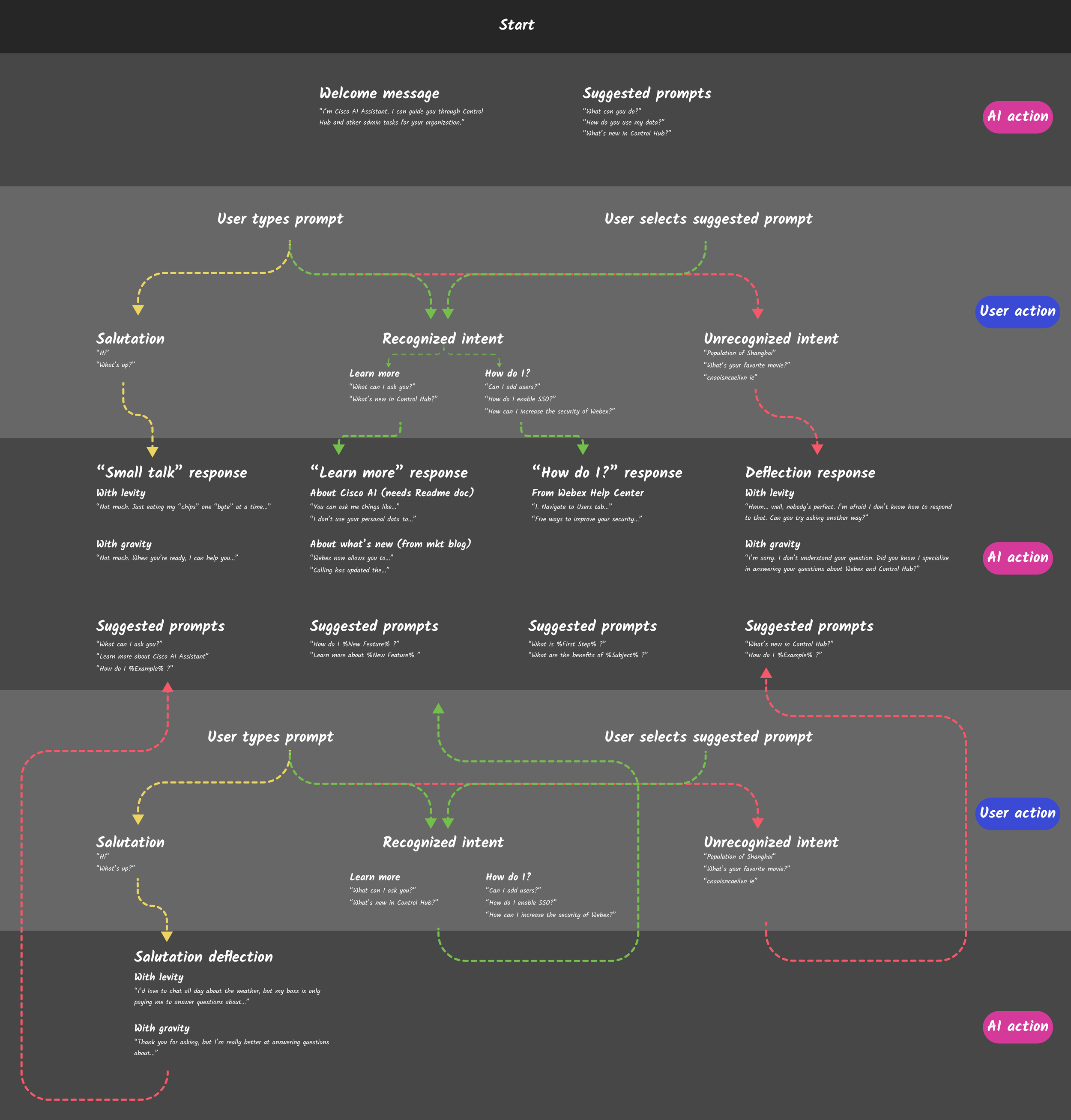Click the first User types prompt label
Screen dimensions: 1071x1120
click(280, 219)
